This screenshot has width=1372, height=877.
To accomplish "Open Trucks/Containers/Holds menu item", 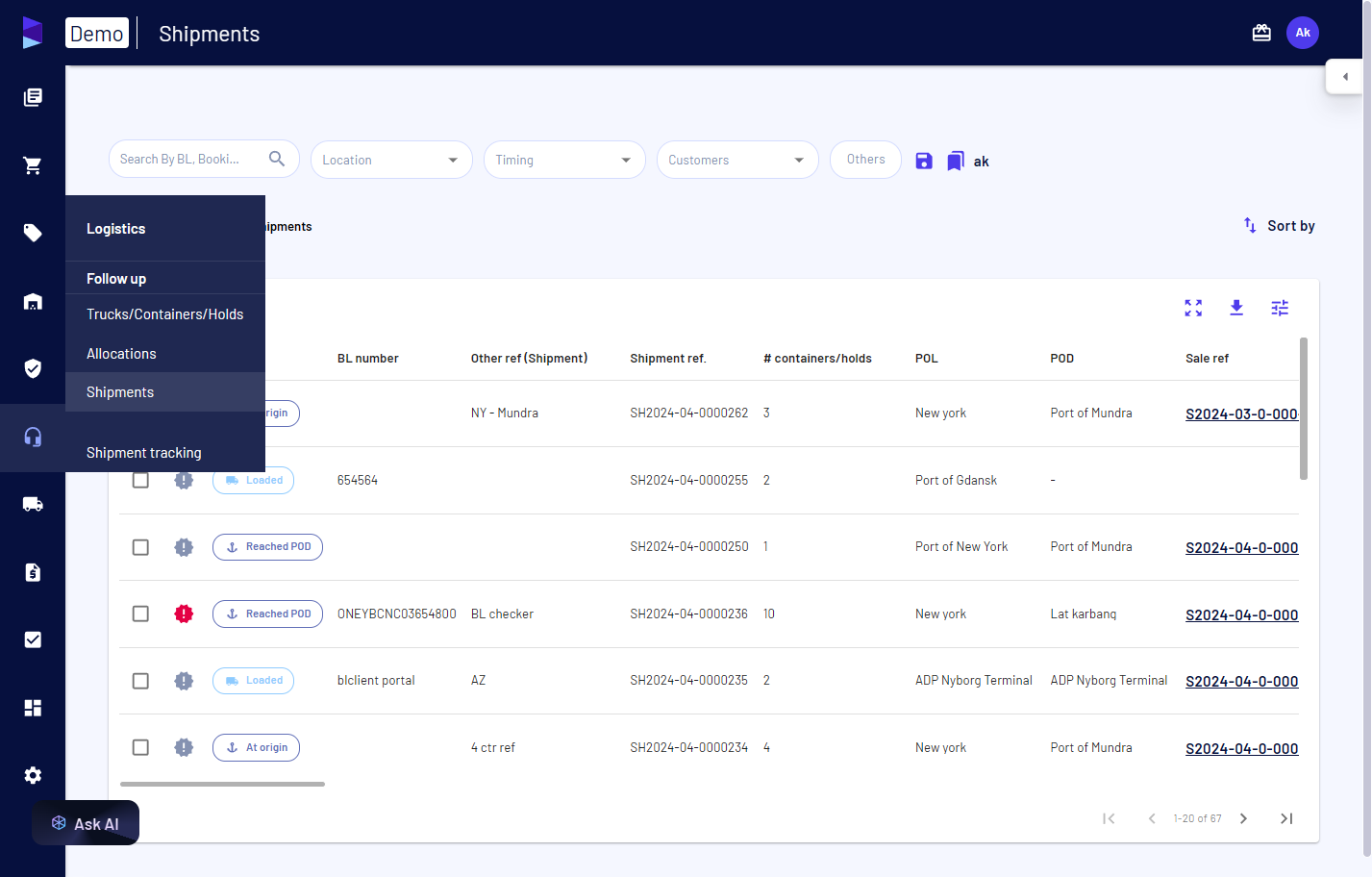I will point(165,314).
